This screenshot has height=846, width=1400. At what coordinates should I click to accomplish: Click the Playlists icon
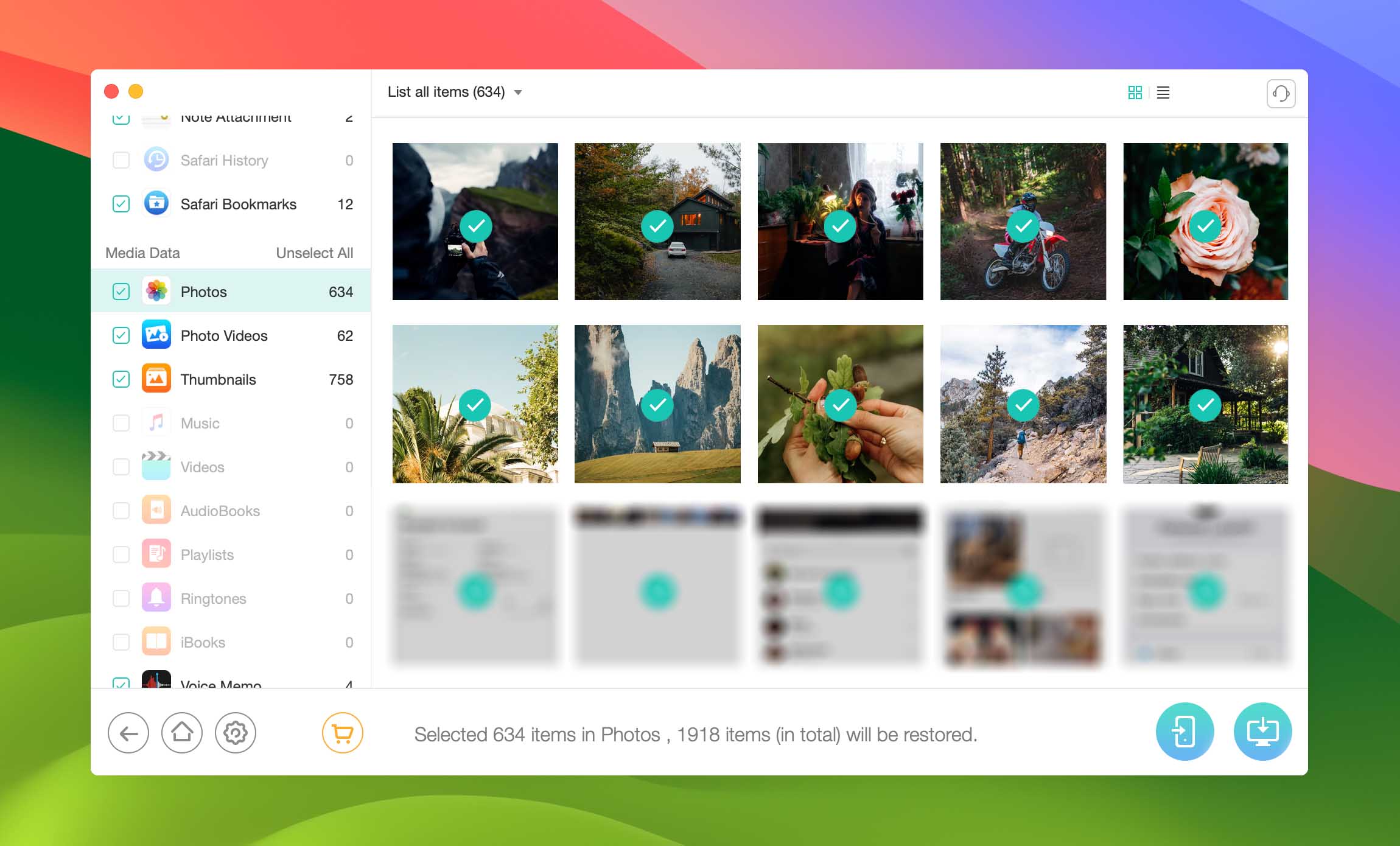click(x=156, y=554)
